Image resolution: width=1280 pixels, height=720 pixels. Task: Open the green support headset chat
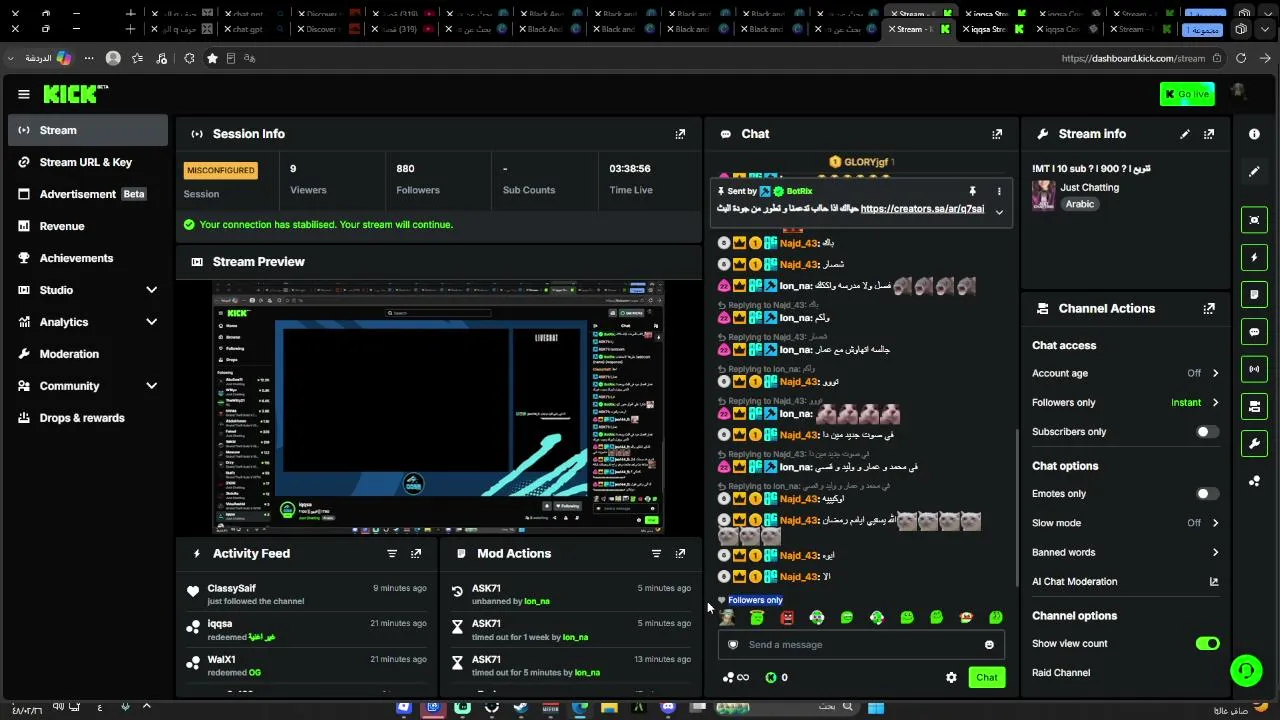(1246, 670)
